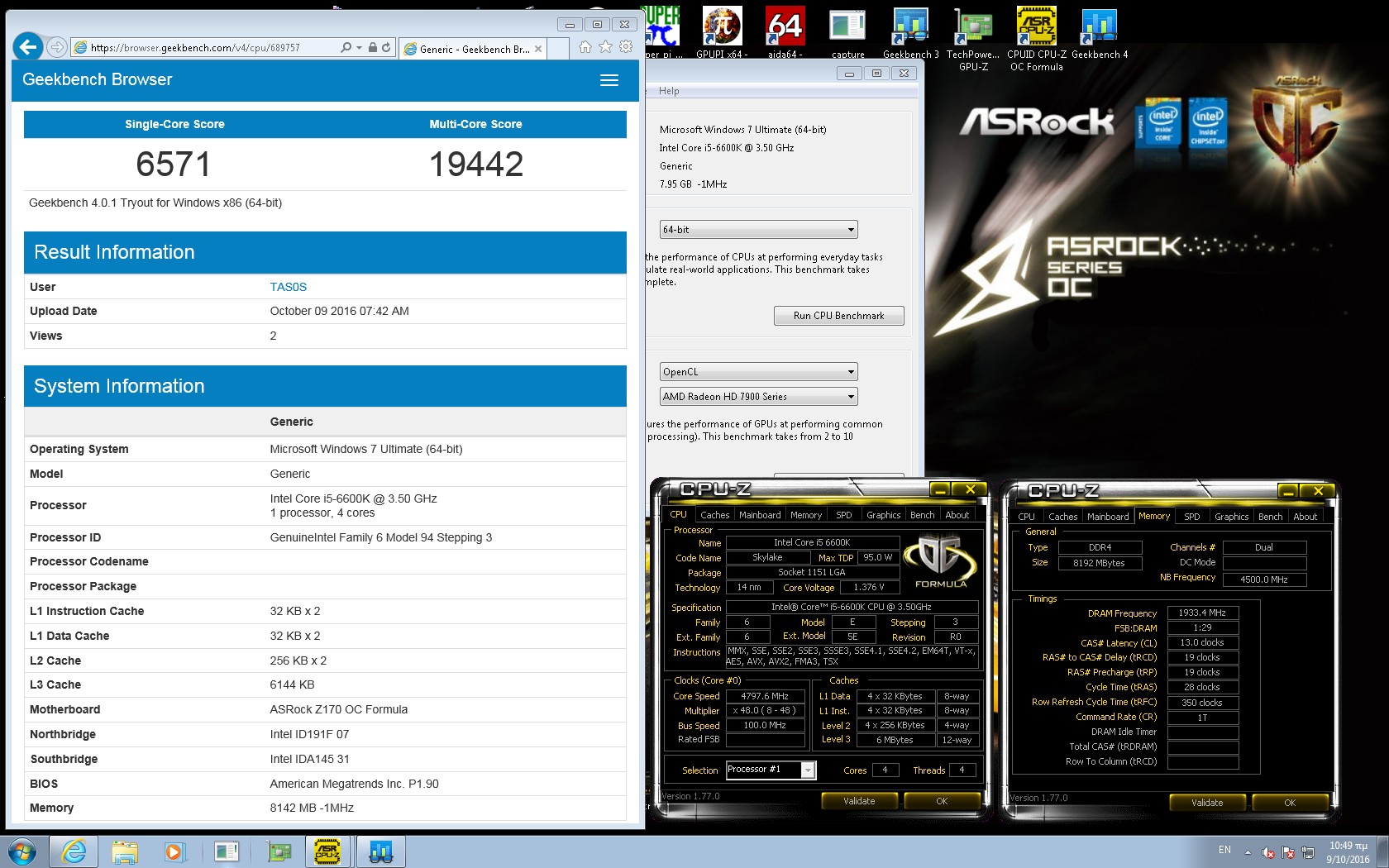Switch to the Mainboard tab in left CPU-Z
The image size is (1389, 868).
pos(759,515)
